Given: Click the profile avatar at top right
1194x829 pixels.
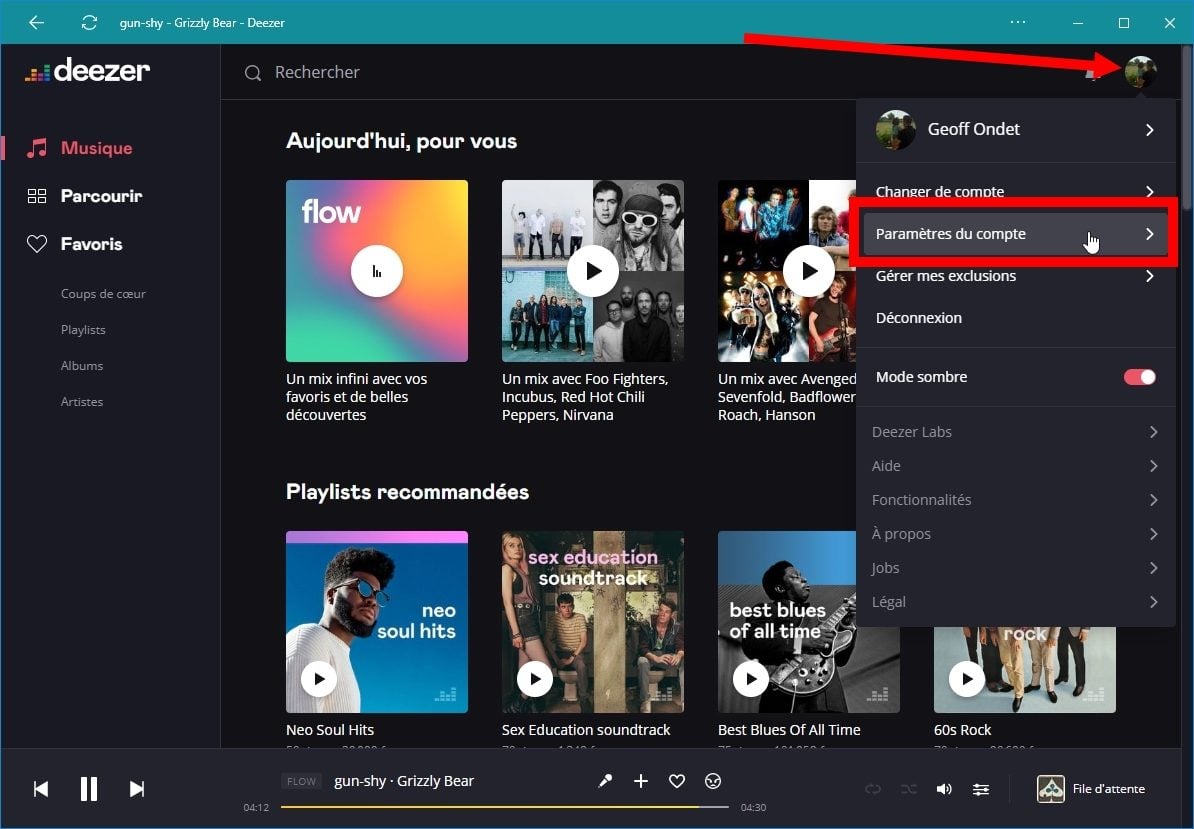Looking at the screenshot, I should click(x=1140, y=72).
